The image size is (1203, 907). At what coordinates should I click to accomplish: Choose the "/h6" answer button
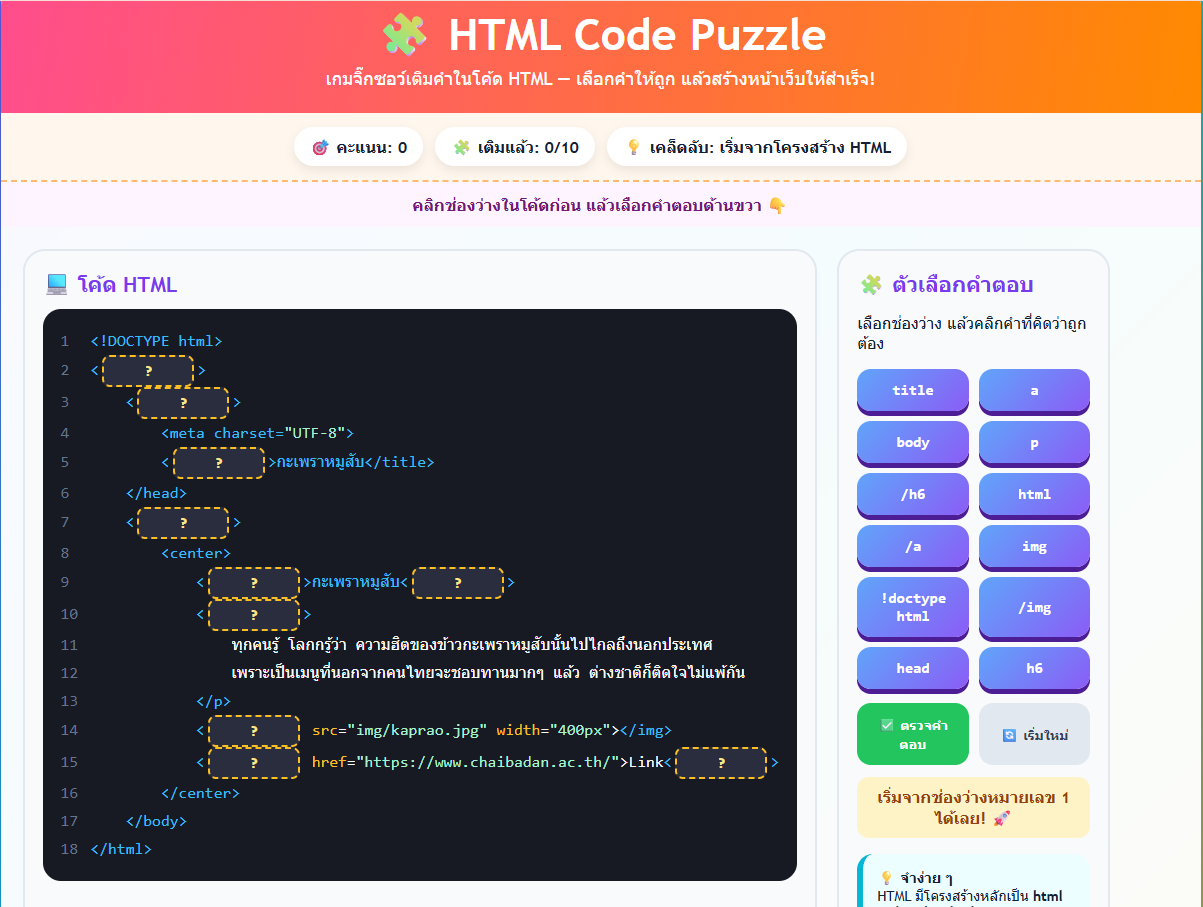pos(913,495)
